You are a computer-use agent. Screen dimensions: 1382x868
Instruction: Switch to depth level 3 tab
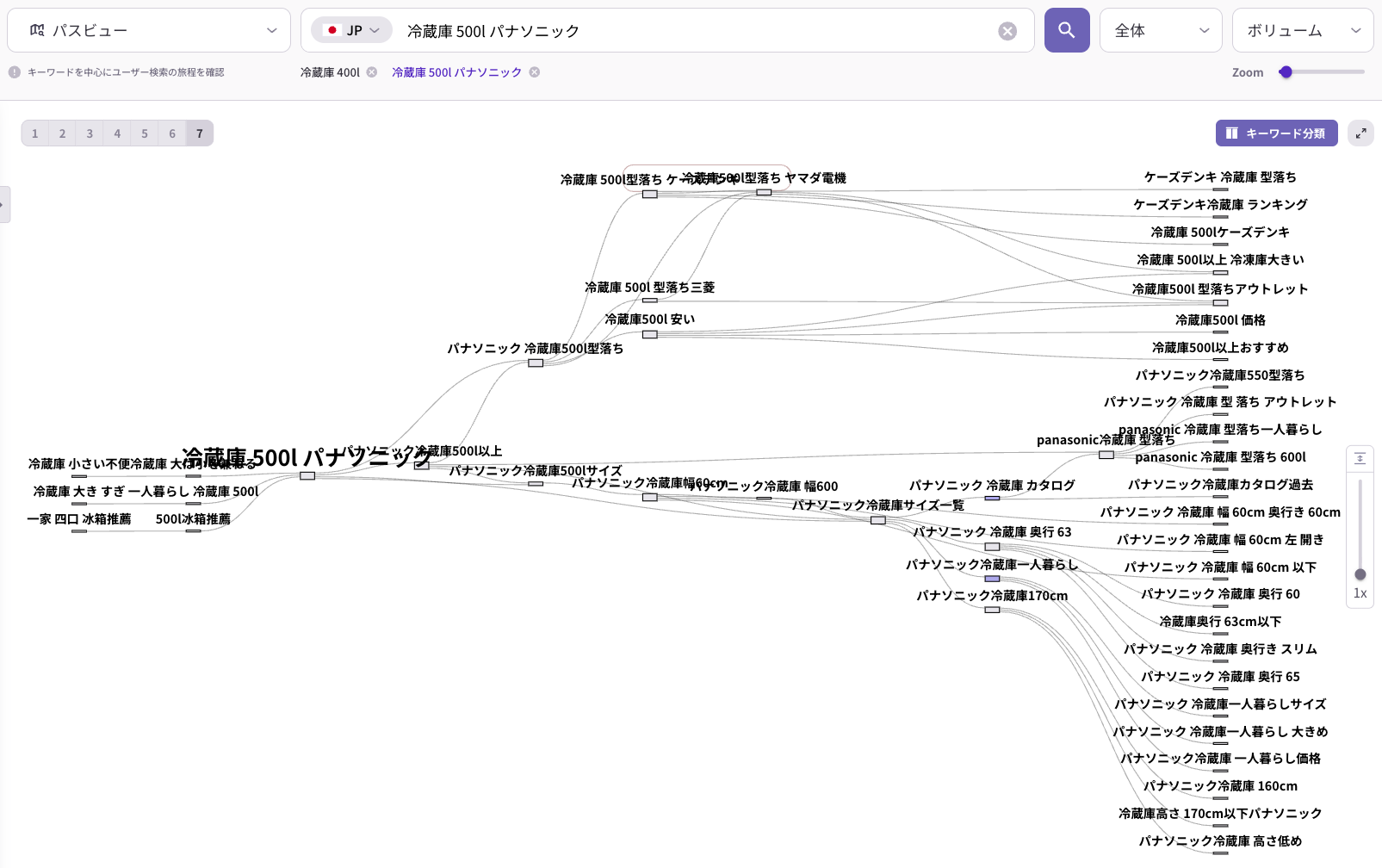[90, 133]
